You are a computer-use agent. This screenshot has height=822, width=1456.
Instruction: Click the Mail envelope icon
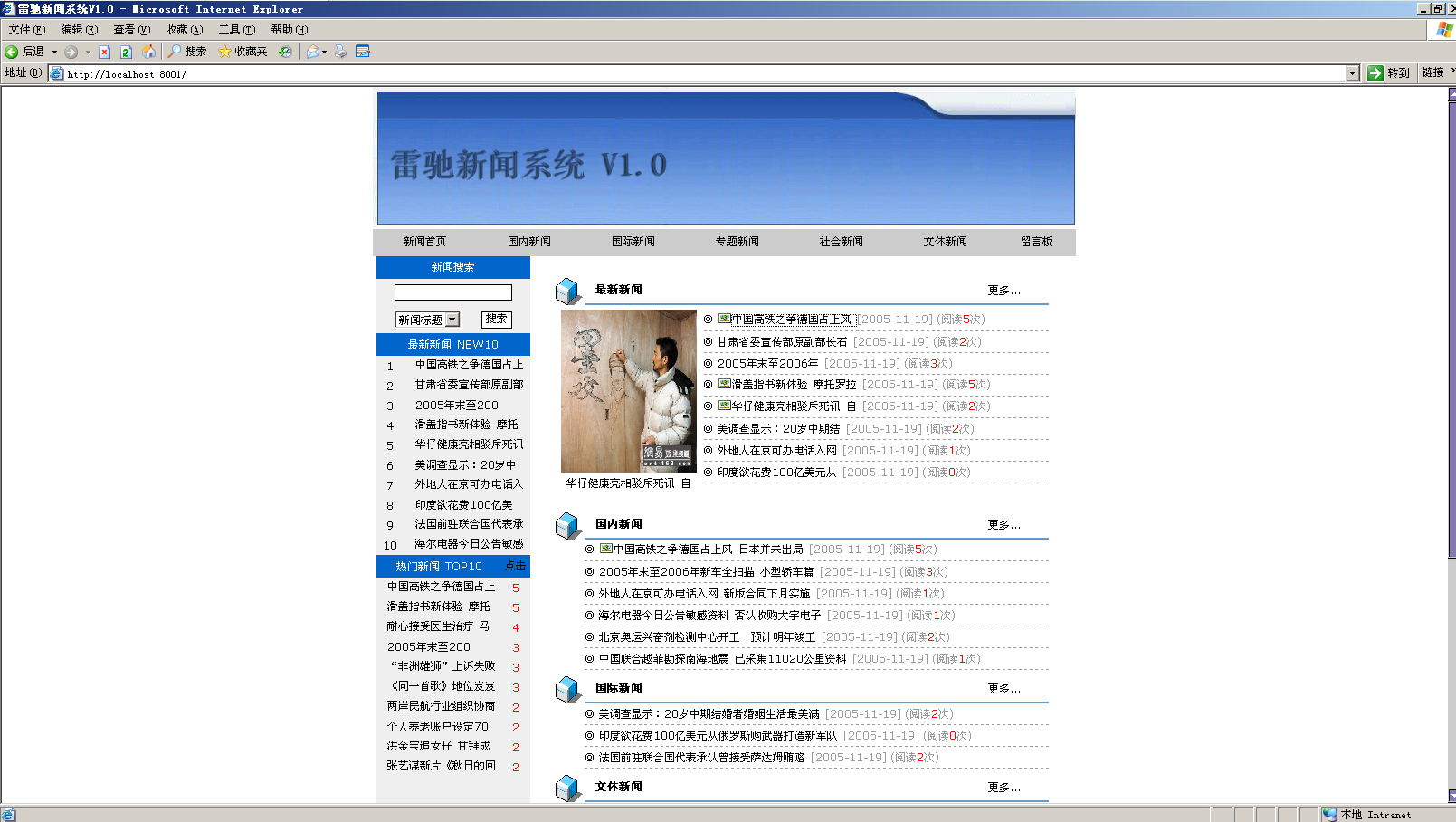312,52
